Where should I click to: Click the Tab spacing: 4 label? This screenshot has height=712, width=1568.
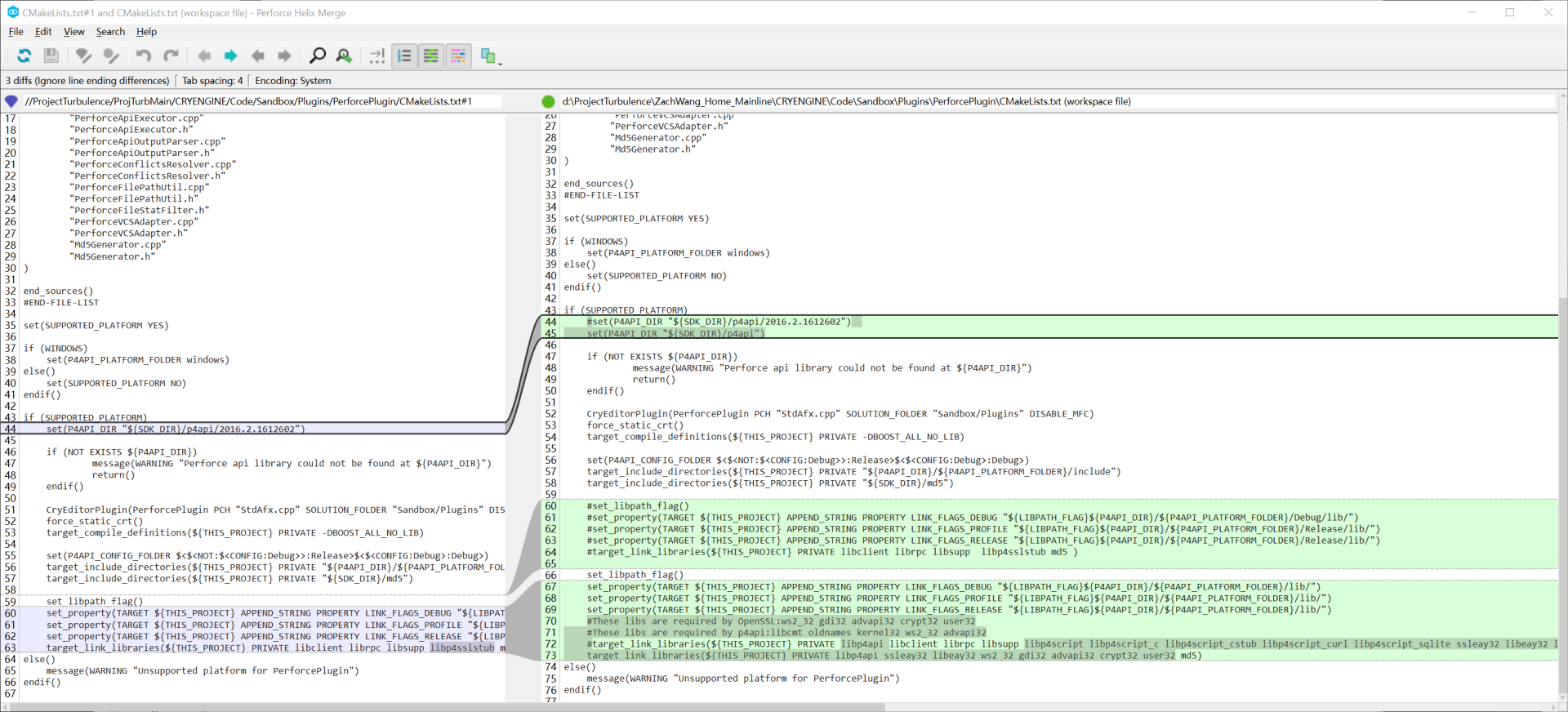click(212, 81)
